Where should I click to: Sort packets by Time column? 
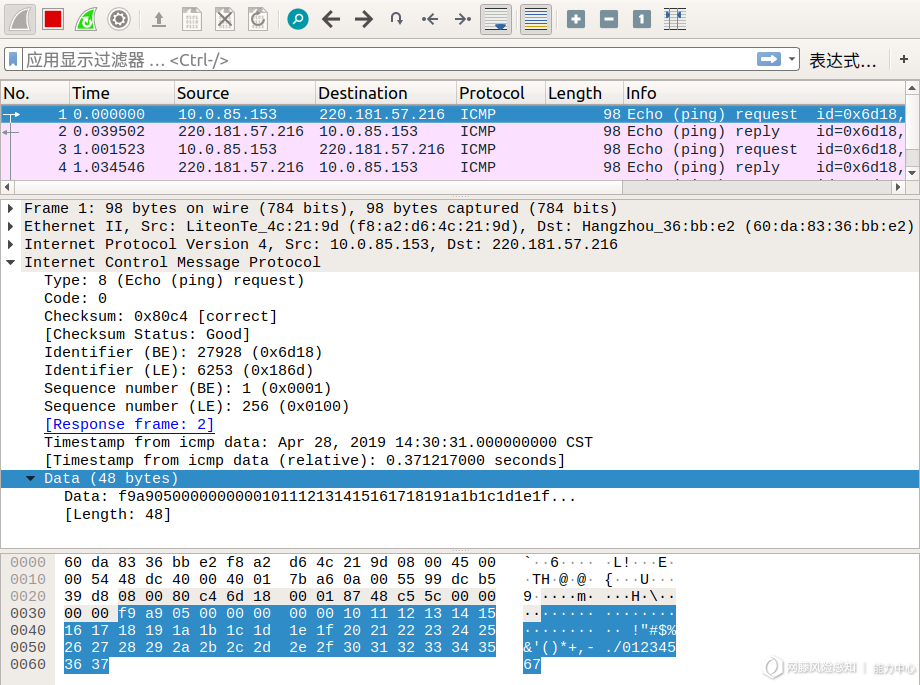[122, 93]
